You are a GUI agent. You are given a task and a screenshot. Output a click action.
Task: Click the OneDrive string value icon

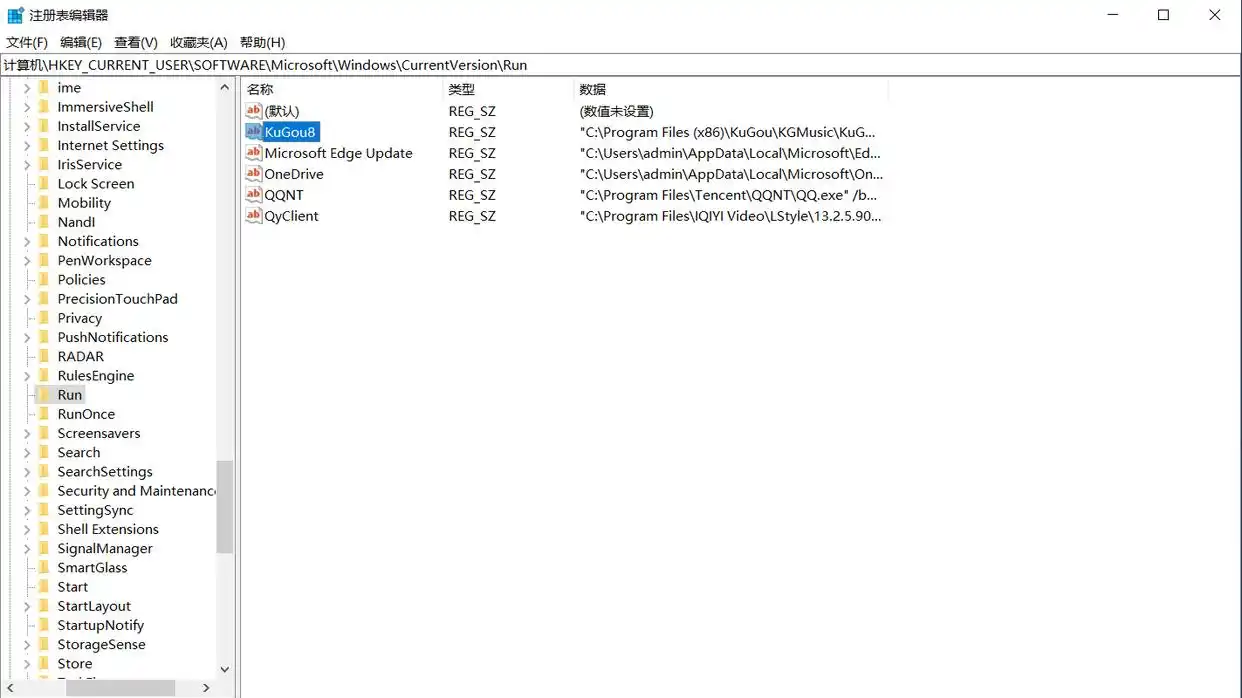tap(253, 174)
